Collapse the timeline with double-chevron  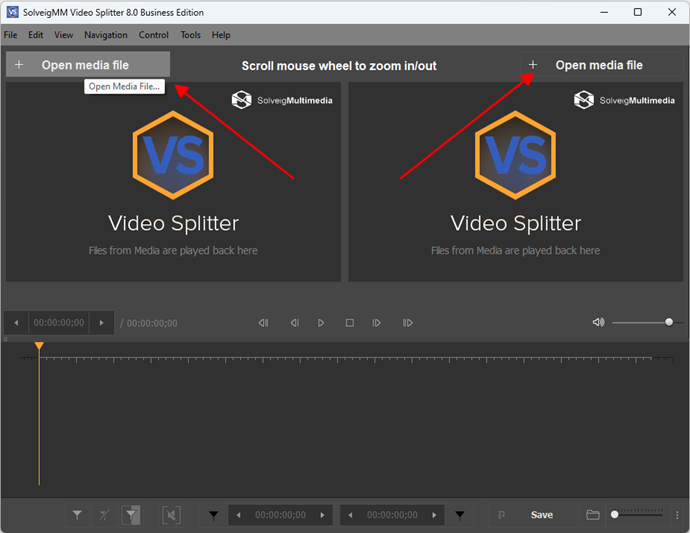click(x=6, y=339)
